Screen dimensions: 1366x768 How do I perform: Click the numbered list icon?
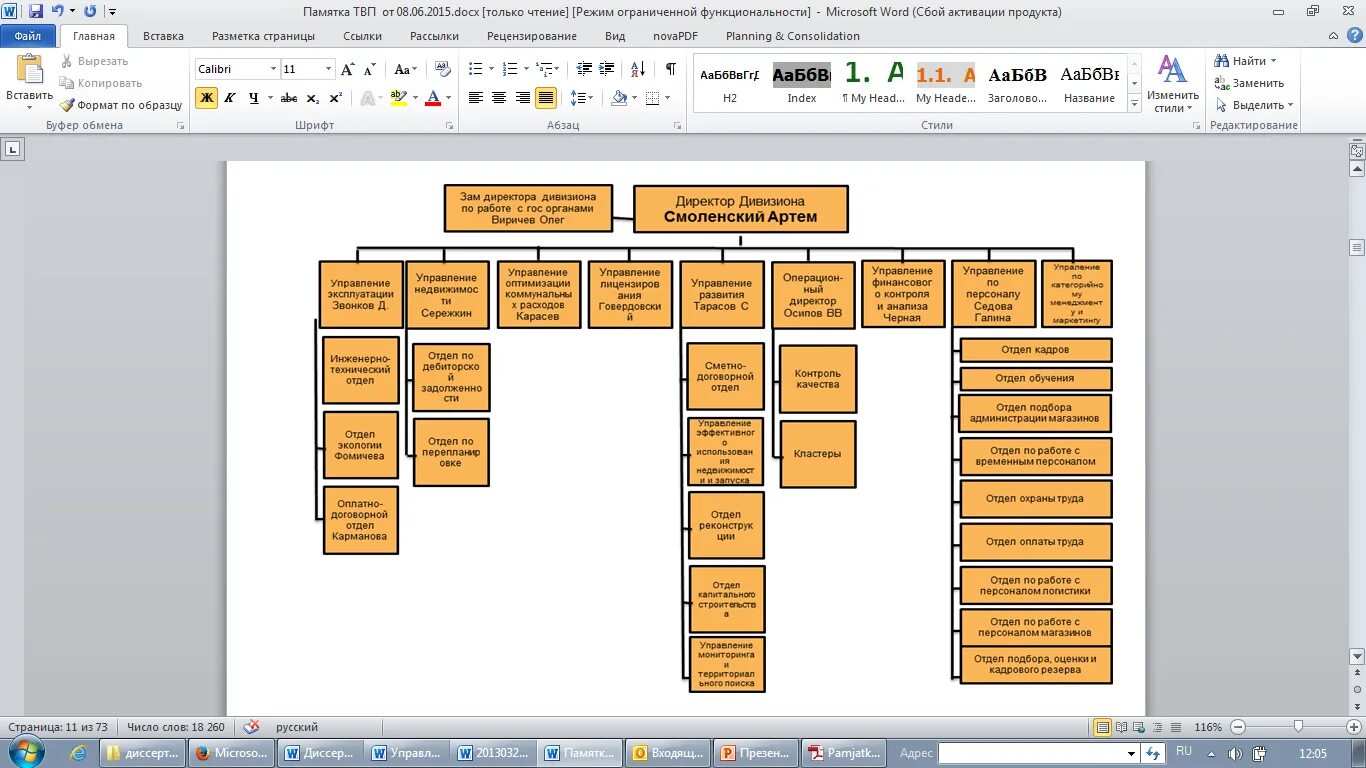(x=510, y=69)
